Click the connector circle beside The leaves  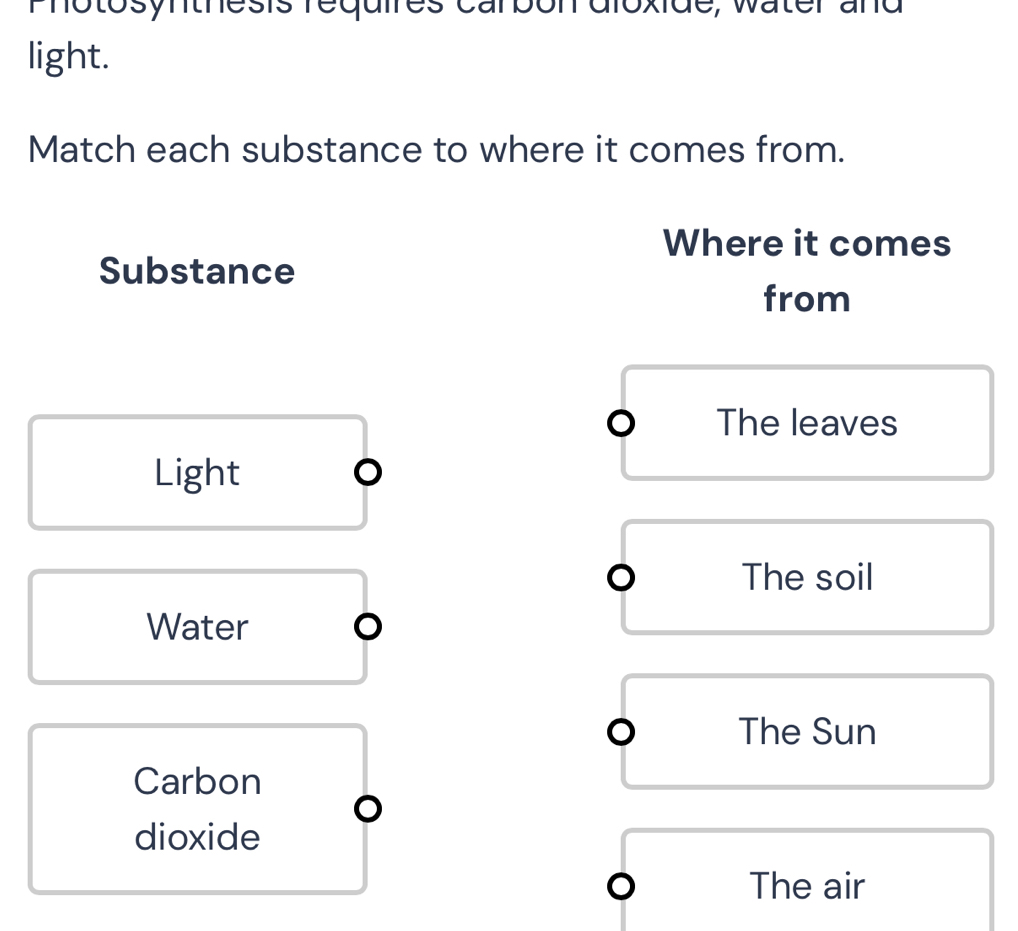pyautogui.click(x=620, y=423)
